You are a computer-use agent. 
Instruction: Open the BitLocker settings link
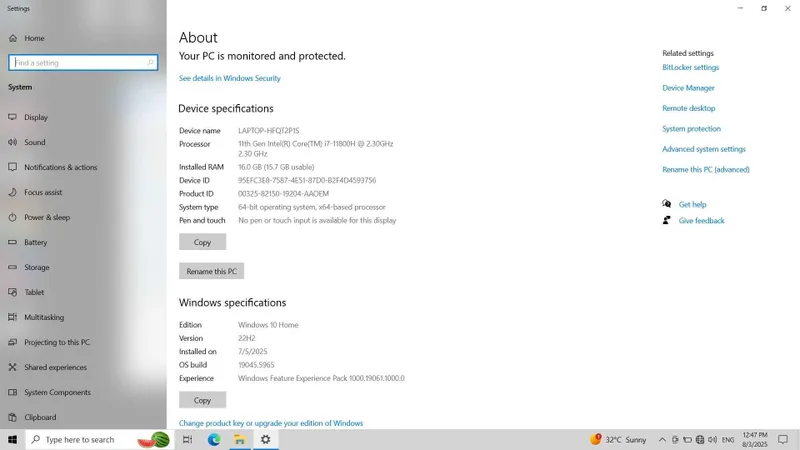[690, 67]
